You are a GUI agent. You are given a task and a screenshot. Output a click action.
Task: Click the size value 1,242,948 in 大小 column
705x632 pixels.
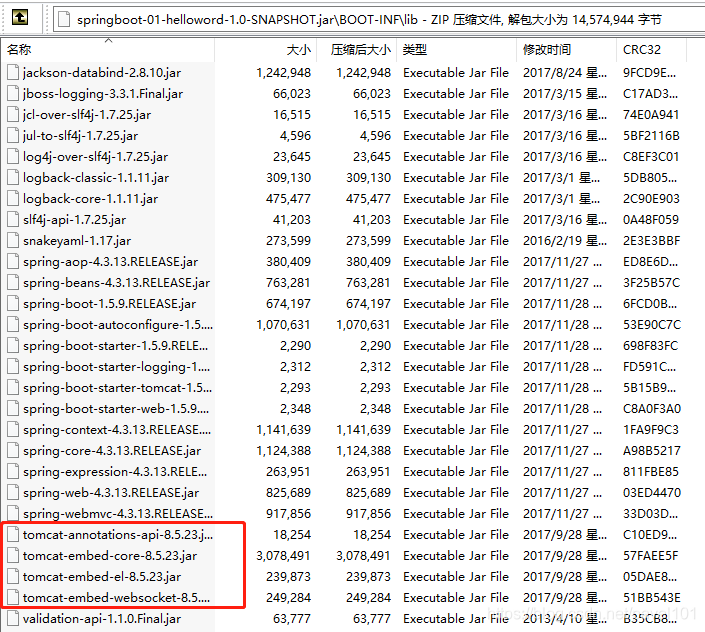pos(283,72)
